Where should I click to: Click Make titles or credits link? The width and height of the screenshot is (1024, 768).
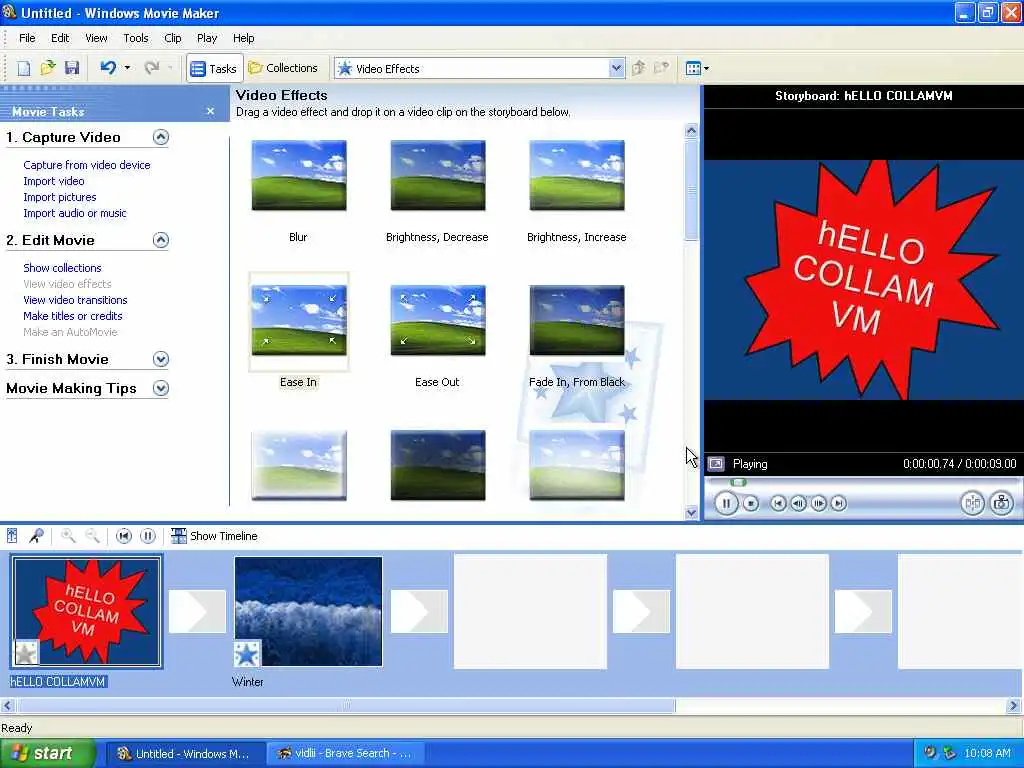click(72, 316)
